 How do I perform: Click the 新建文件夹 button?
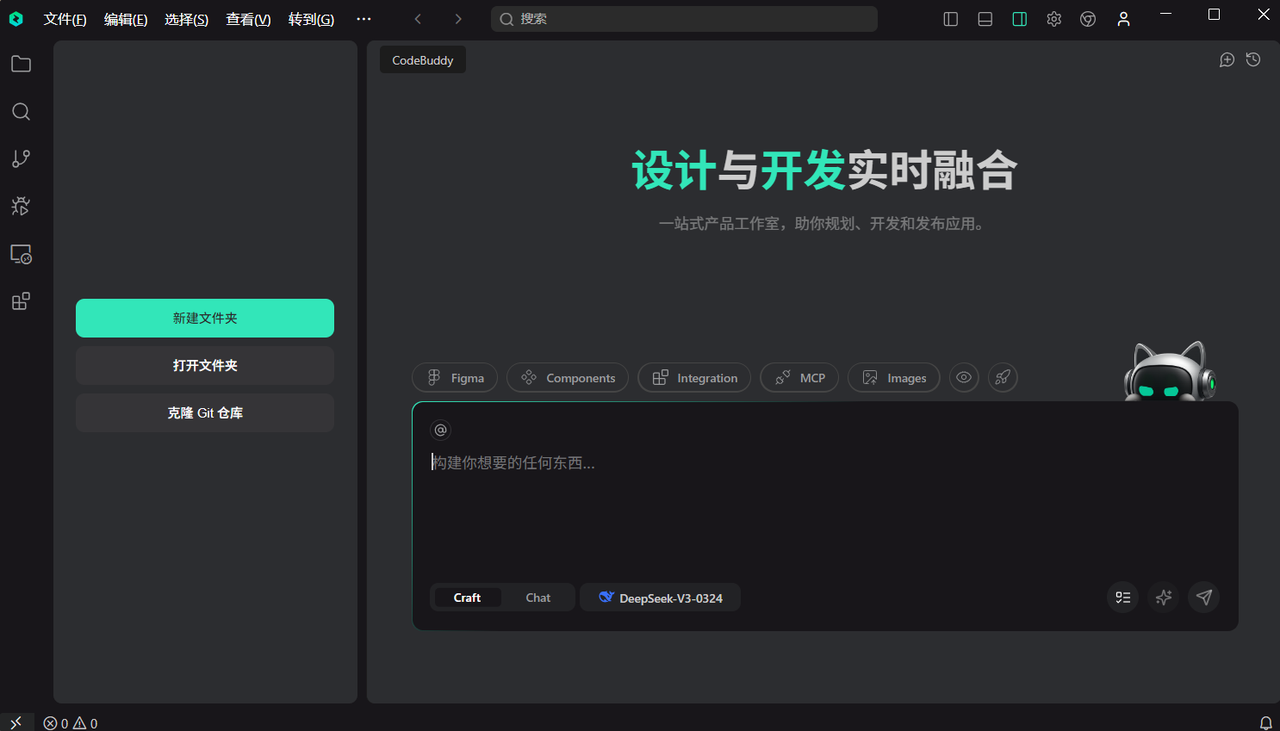pyautogui.click(x=205, y=318)
